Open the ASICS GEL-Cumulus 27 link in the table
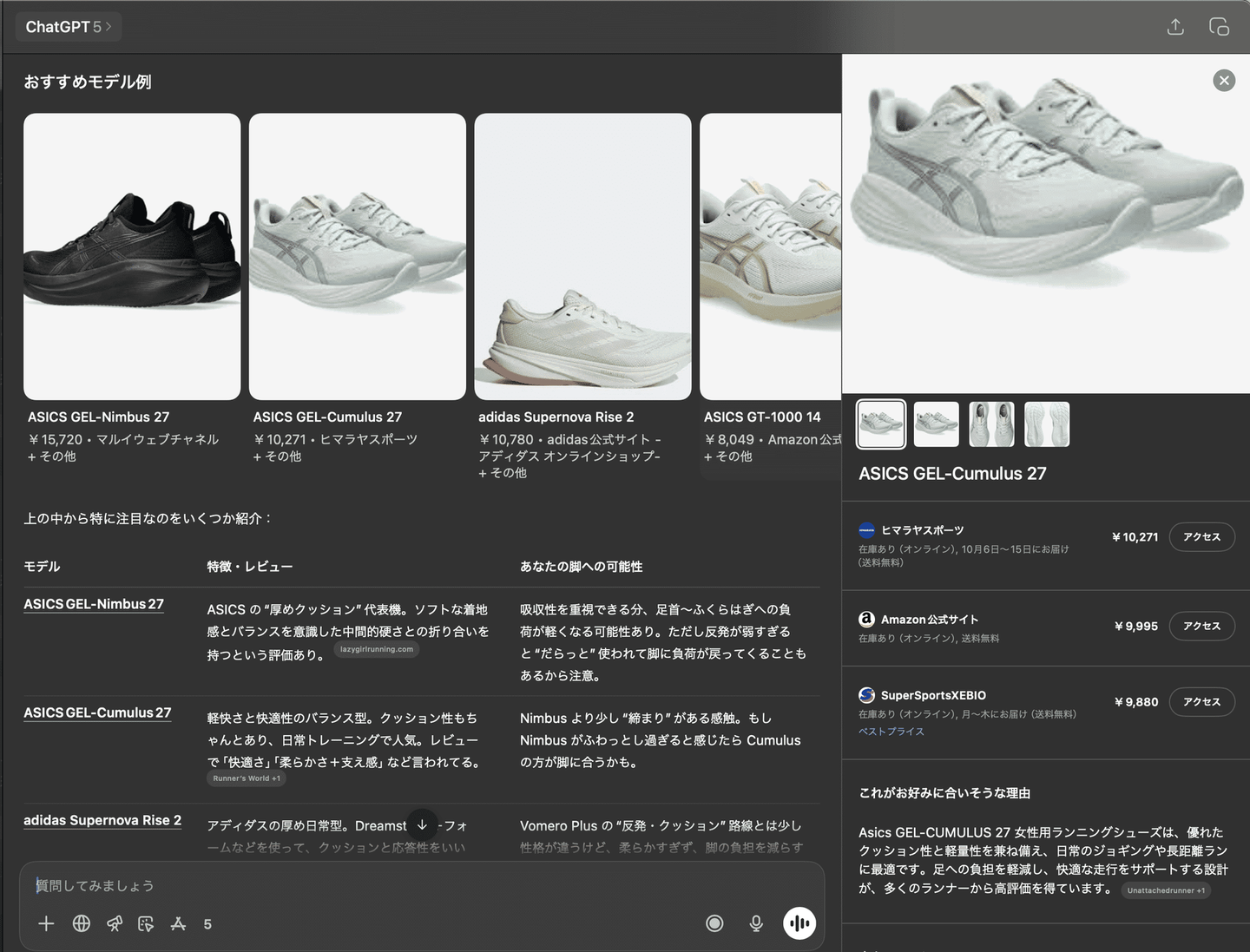 point(97,712)
